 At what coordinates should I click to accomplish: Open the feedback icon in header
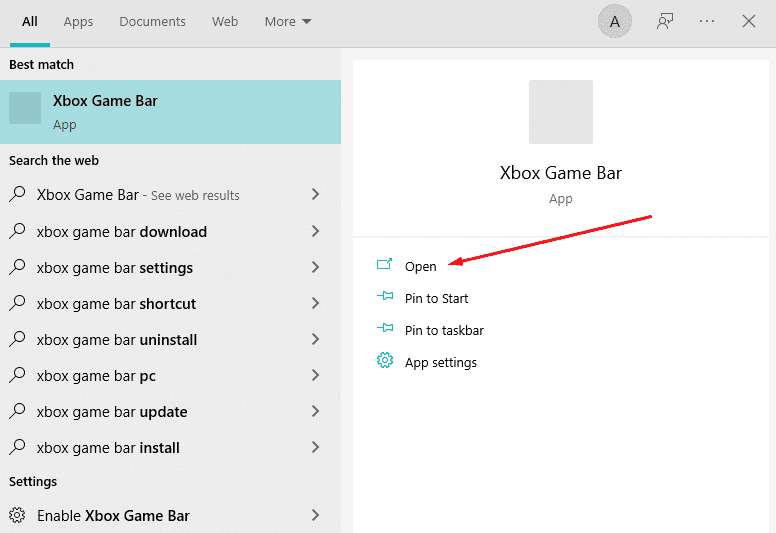click(x=665, y=21)
